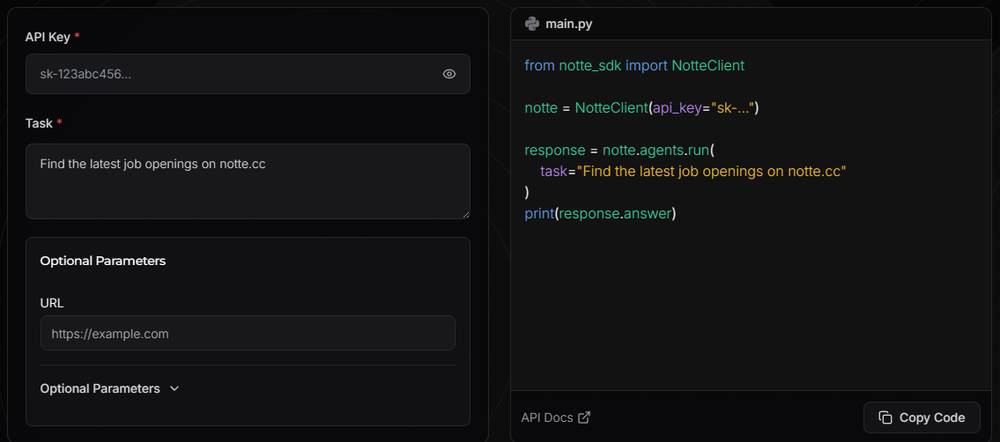Open the API Docs link
The width and height of the screenshot is (1000, 442).
[555, 418]
